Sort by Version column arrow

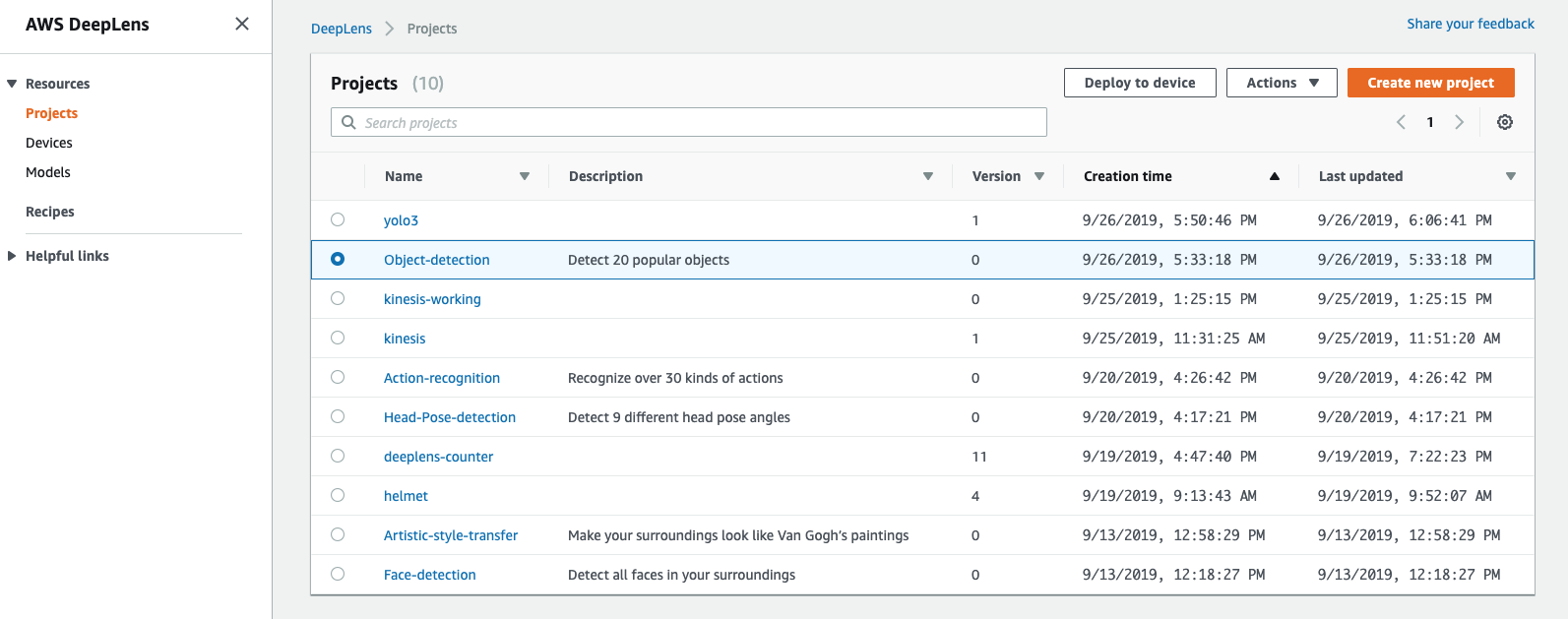pyautogui.click(x=1039, y=176)
